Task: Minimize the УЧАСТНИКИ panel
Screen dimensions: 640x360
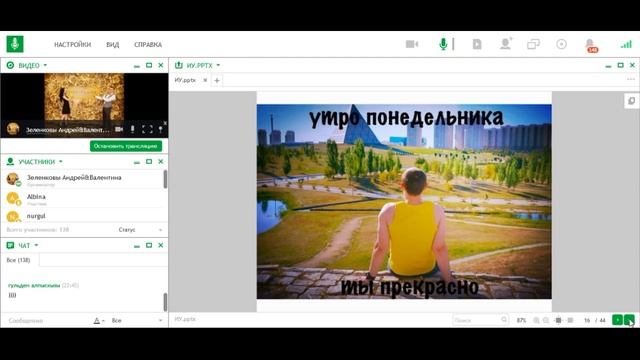Action: [137, 162]
